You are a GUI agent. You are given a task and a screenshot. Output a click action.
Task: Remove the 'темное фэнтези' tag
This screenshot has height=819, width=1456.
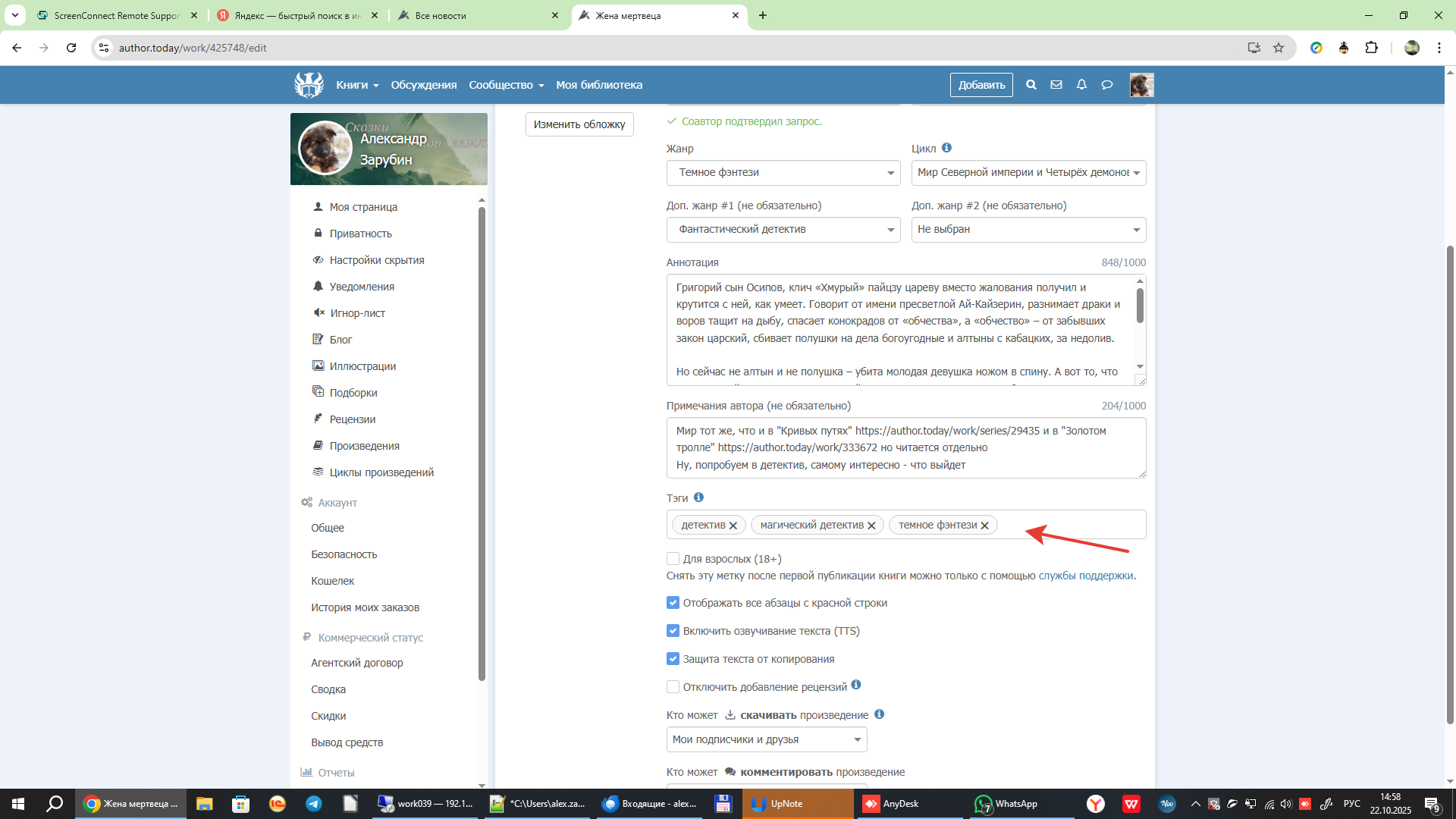[984, 526]
